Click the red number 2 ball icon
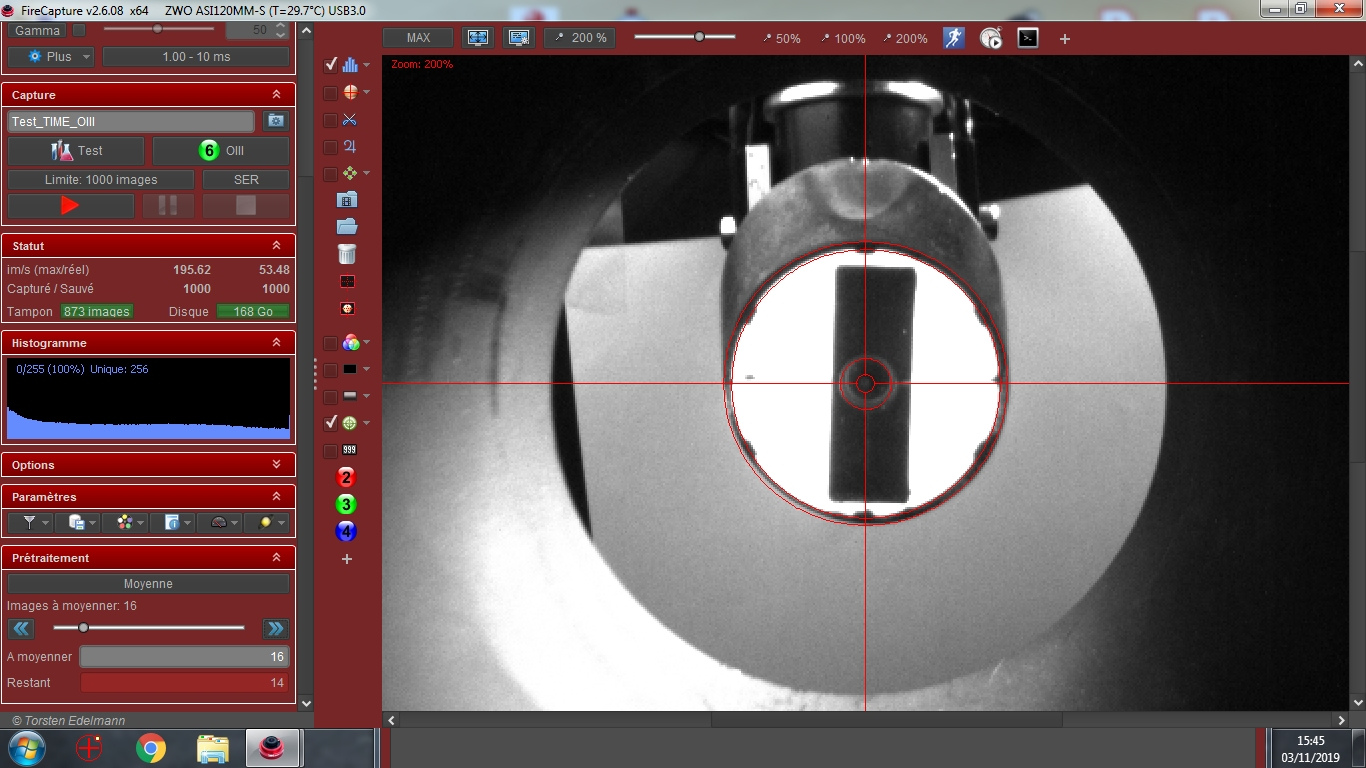This screenshot has width=1366, height=768. pyautogui.click(x=347, y=477)
